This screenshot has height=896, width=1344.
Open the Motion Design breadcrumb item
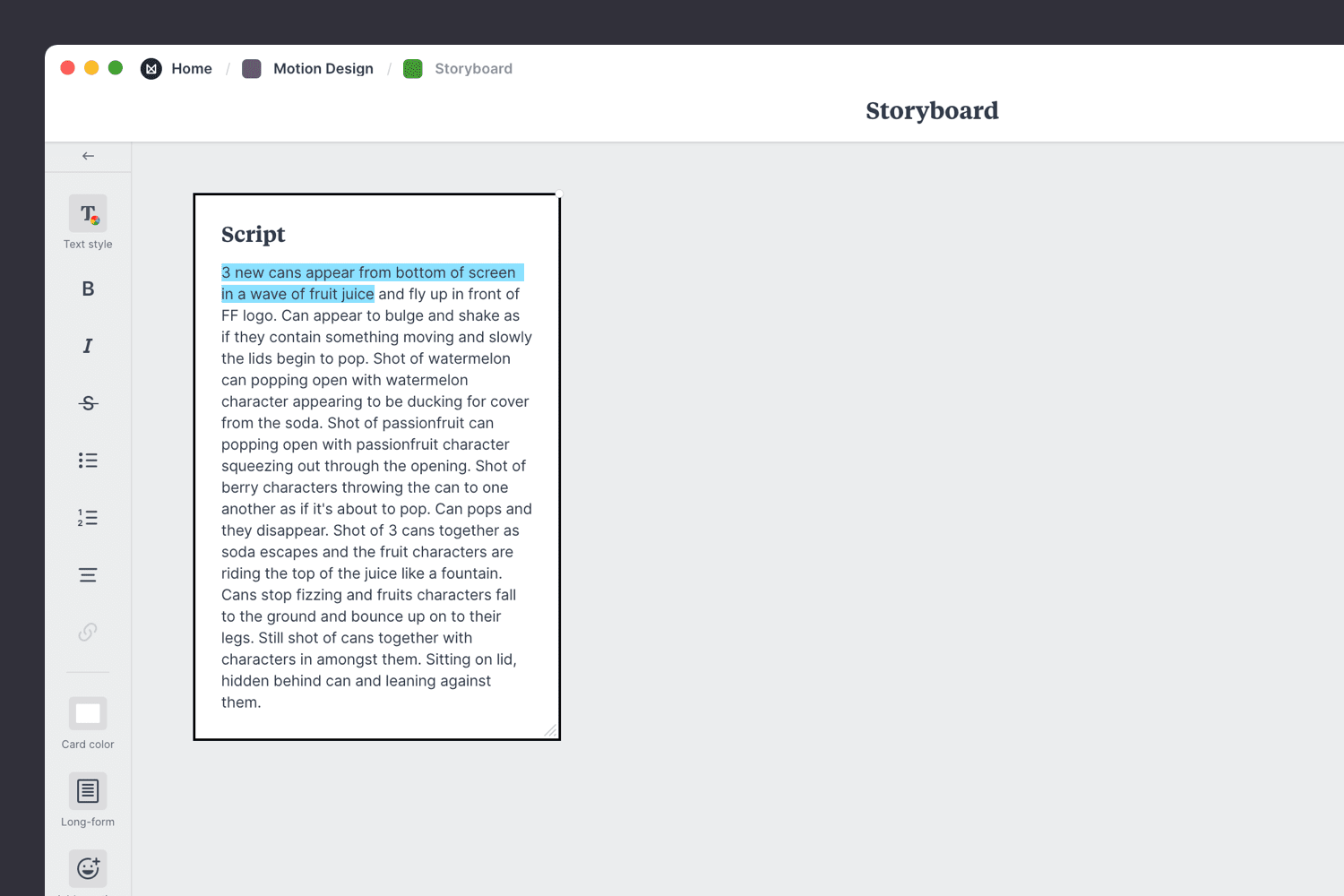tap(323, 68)
